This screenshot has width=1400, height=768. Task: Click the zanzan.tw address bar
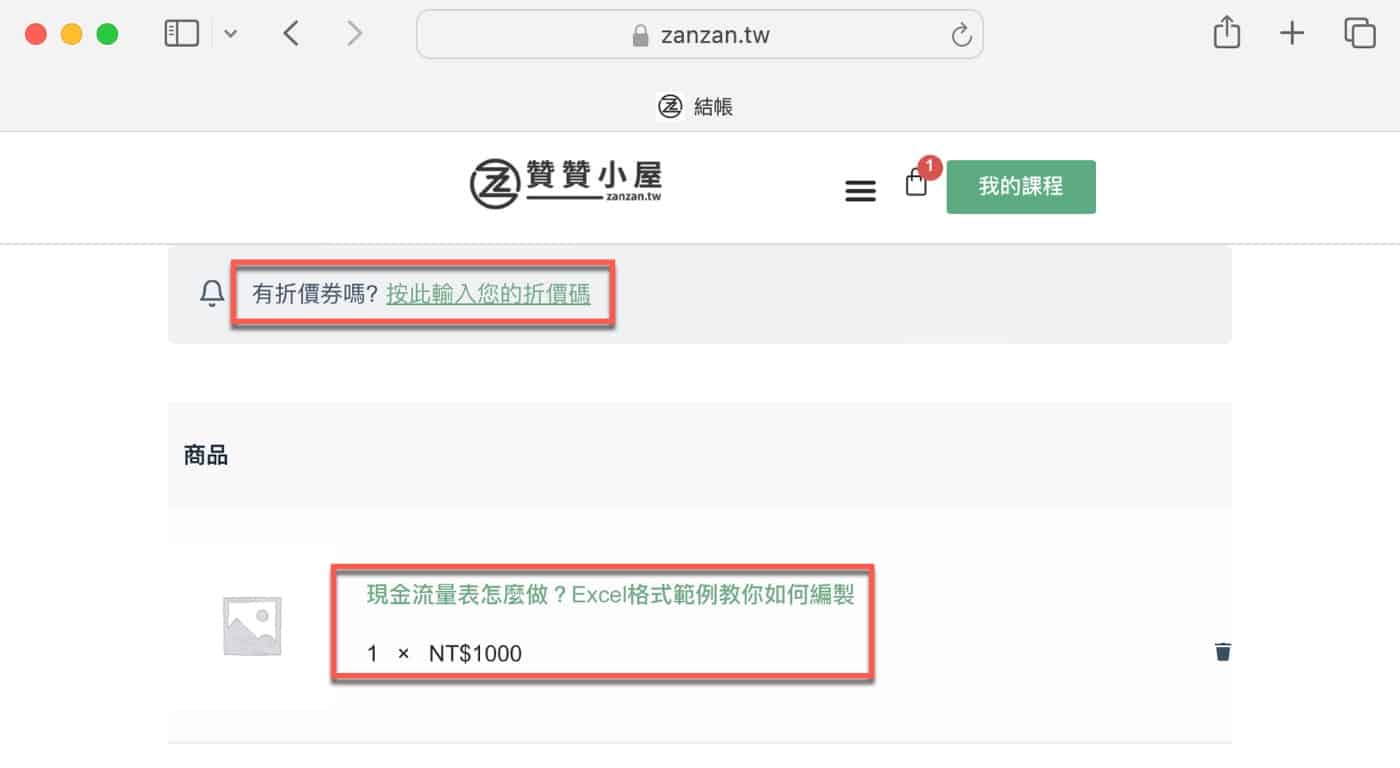pyautogui.click(x=699, y=35)
